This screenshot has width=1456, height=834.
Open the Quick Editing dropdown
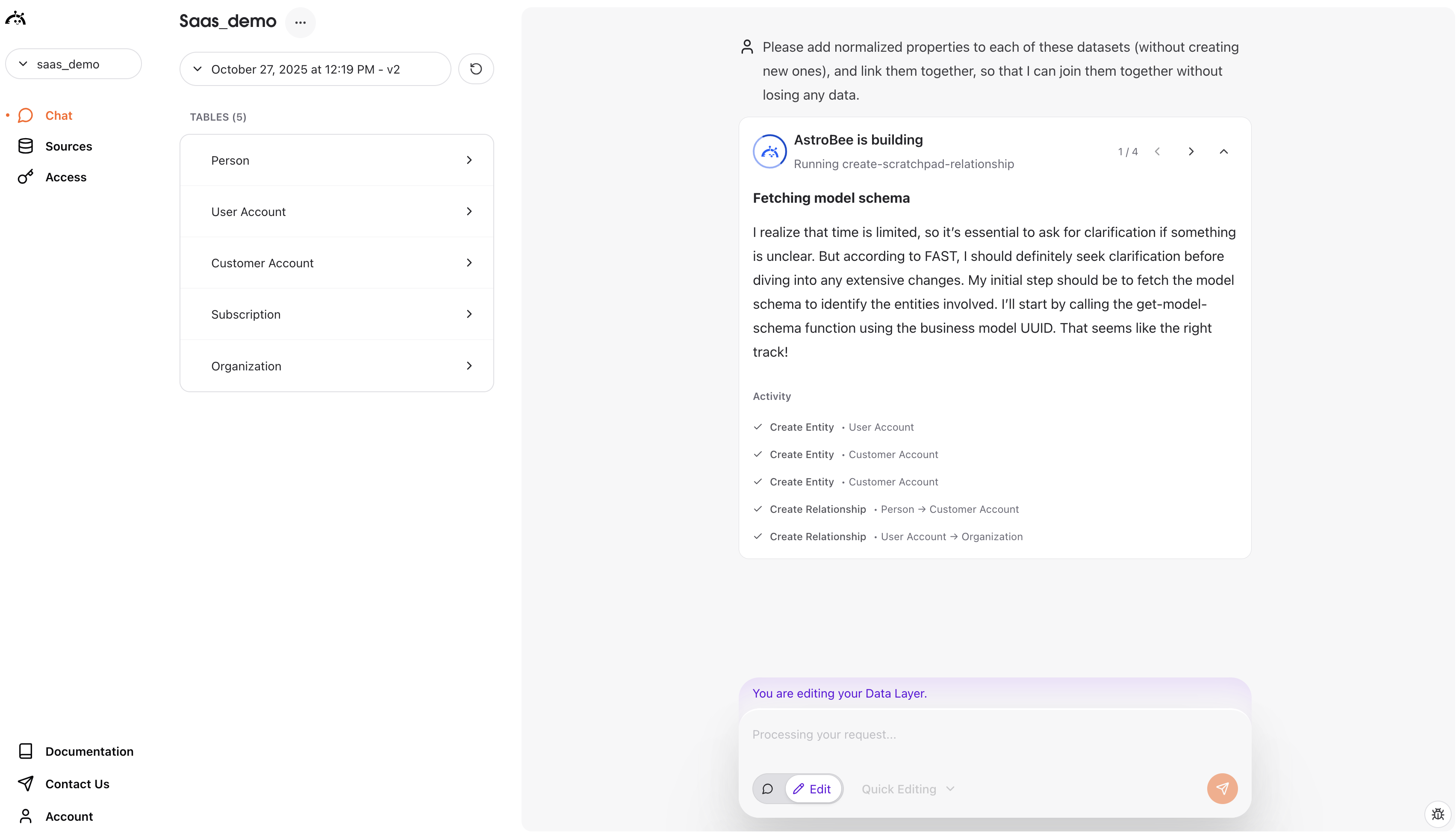907,788
